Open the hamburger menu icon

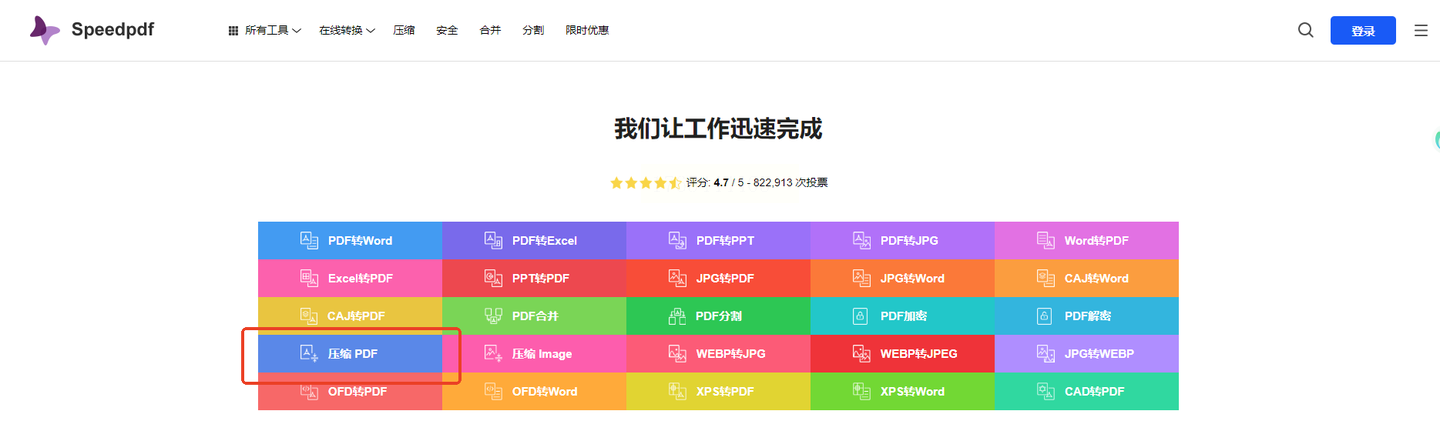point(1421,30)
